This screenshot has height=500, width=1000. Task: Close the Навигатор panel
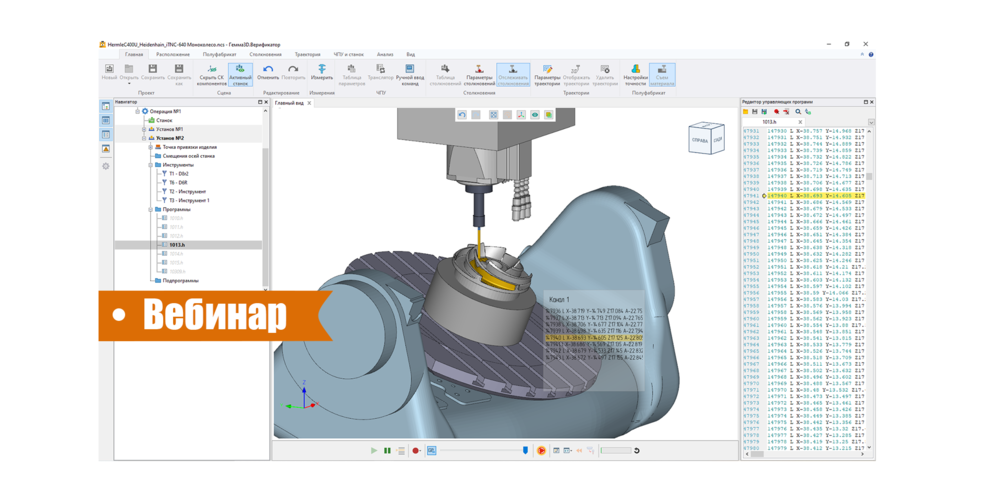[x=267, y=102]
